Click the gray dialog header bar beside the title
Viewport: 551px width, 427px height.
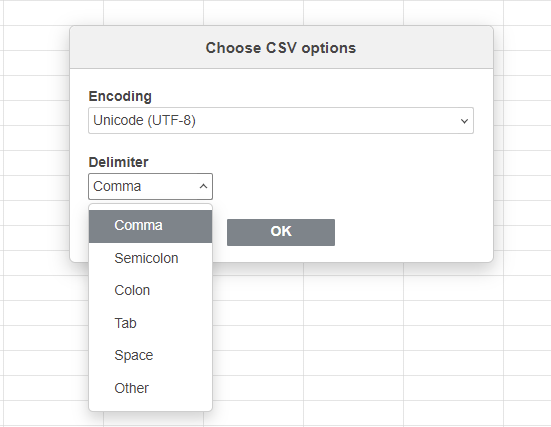pos(422,47)
